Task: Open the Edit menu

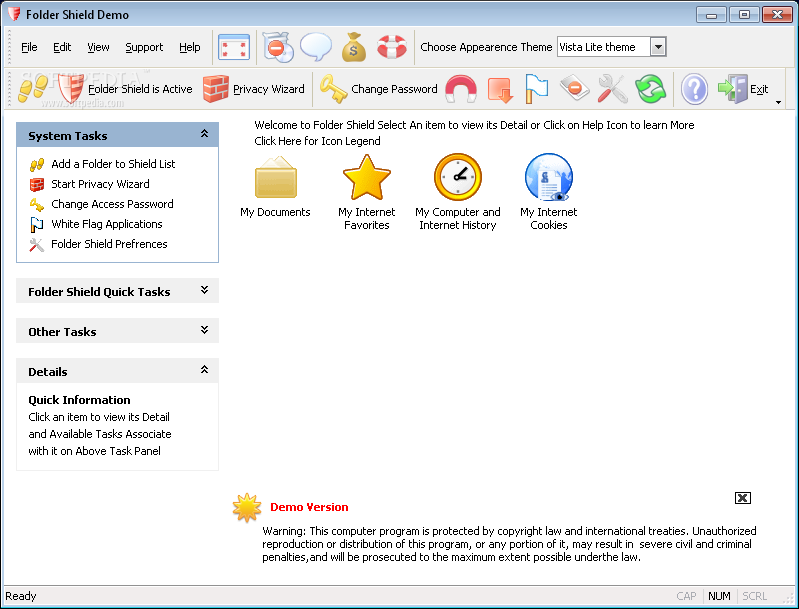Action: tap(62, 47)
